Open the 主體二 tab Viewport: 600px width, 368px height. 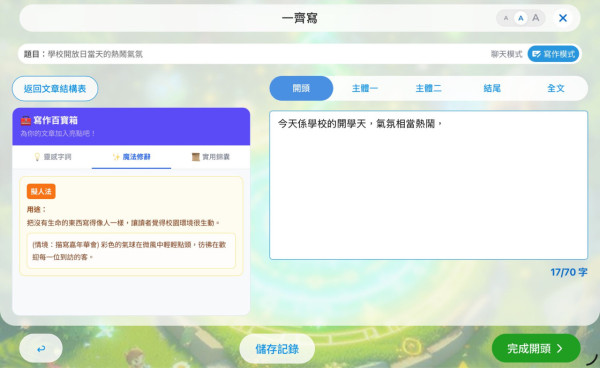[429, 88]
